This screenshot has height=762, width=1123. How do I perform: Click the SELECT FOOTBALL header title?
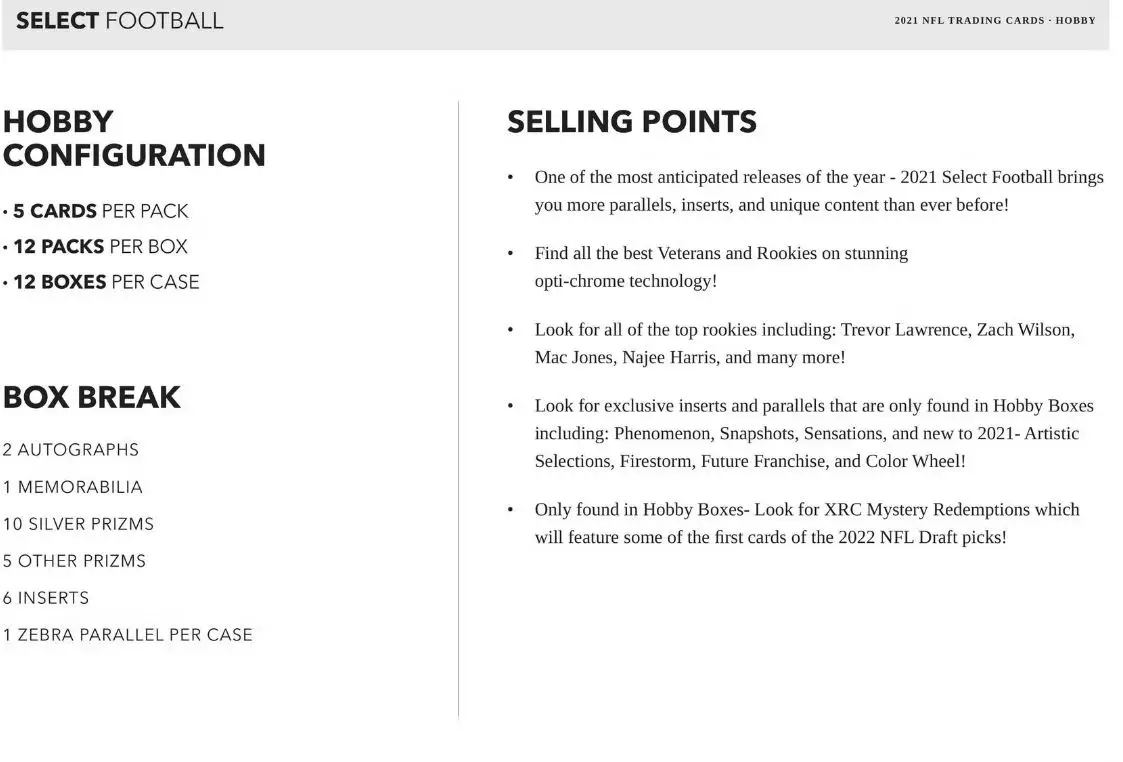point(120,21)
